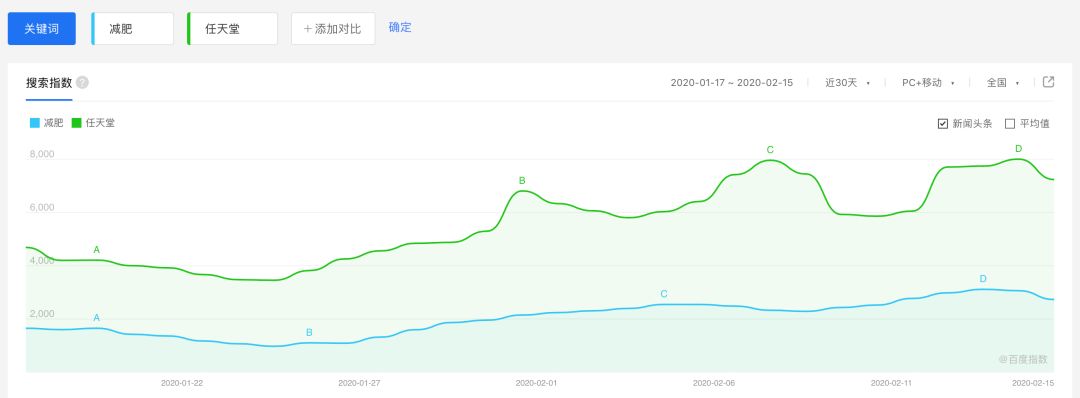Enable the 平均值 checkbox
This screenshot has height=398, width=1080.
point(1010,124)
